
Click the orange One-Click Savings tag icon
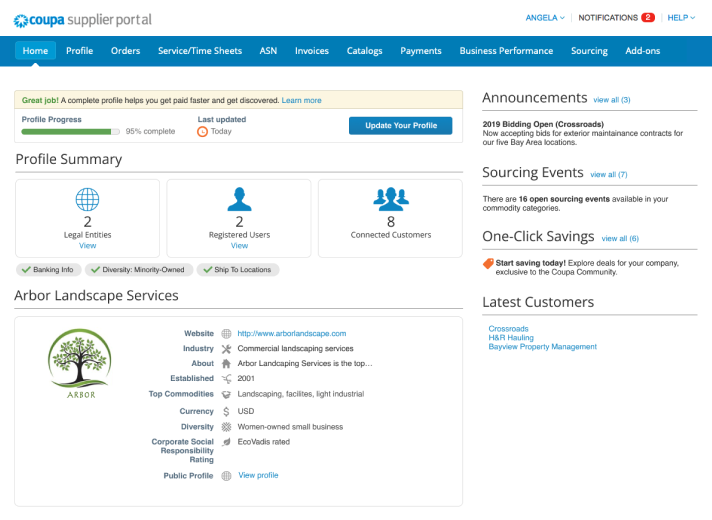click(x=488, y=264)
